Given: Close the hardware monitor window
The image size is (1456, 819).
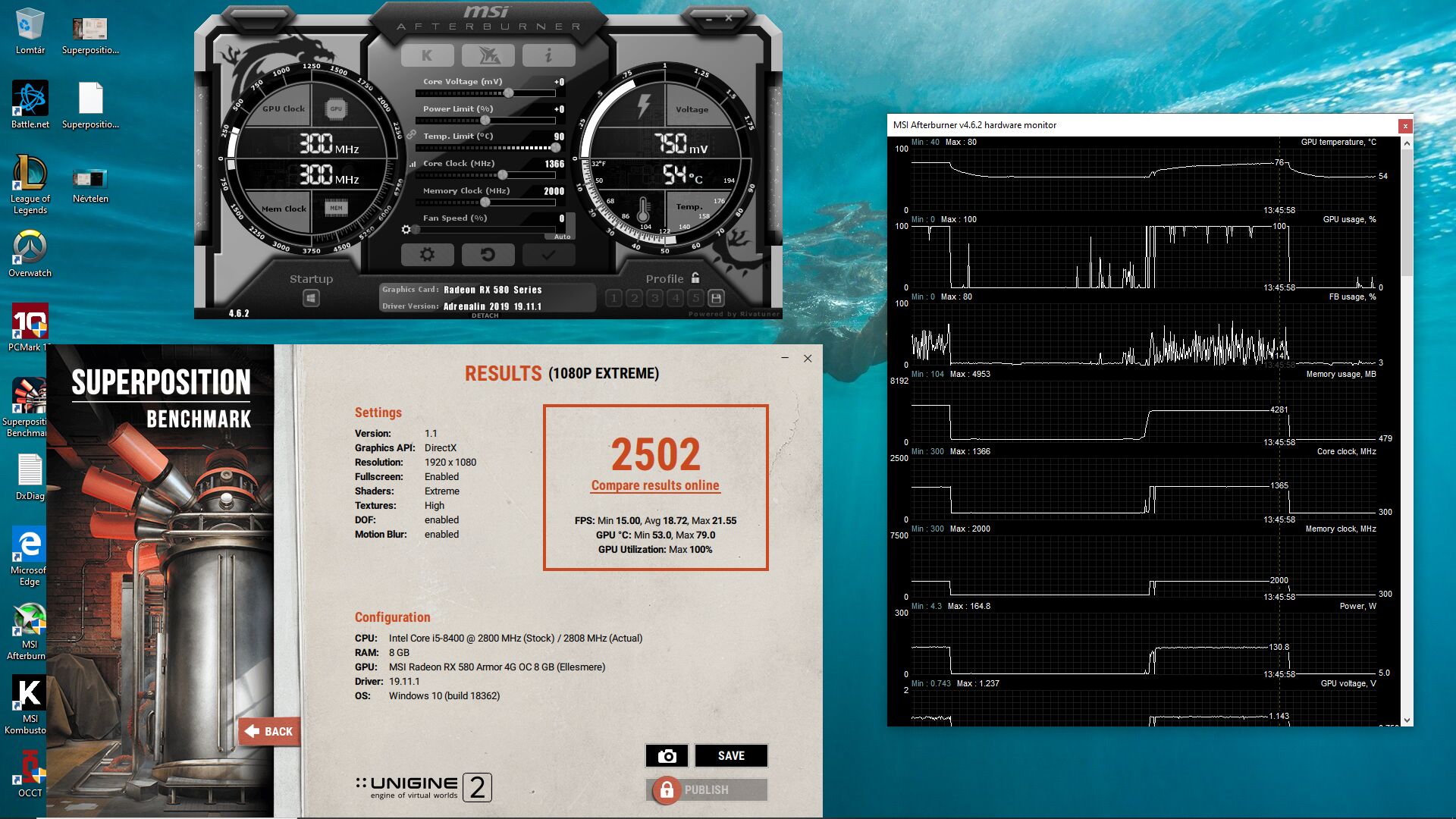Looking at the screenshot, I should (1405, 126).
